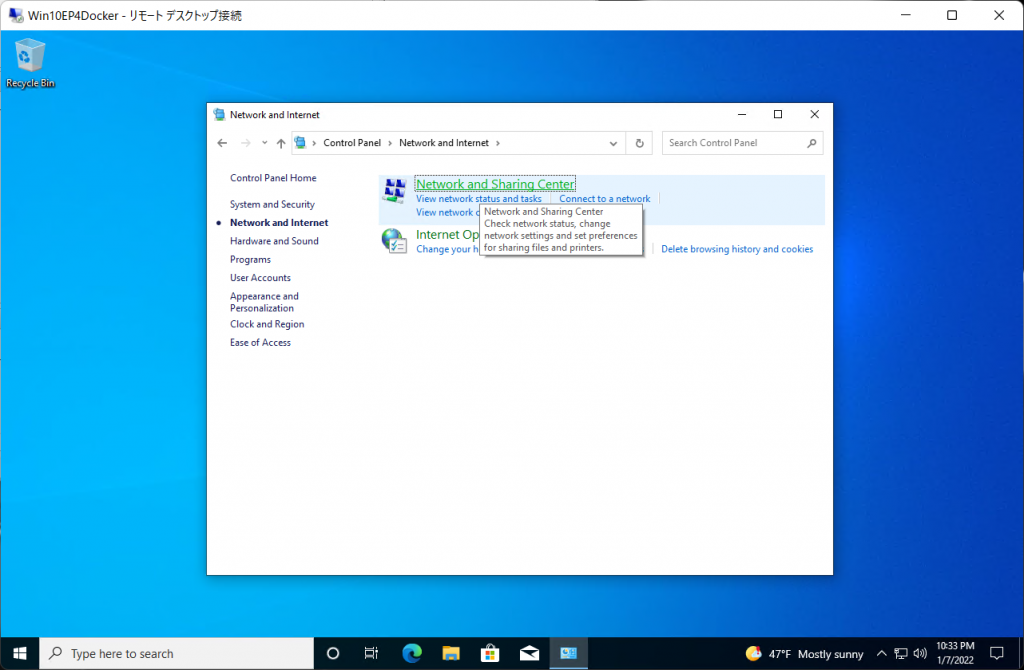Click the Control Panel taskbar button
1024x670 pixels.
[568, 653]
